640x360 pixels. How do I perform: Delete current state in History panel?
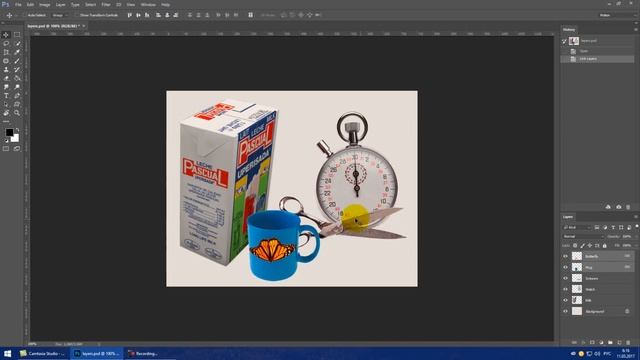[628, 207]
